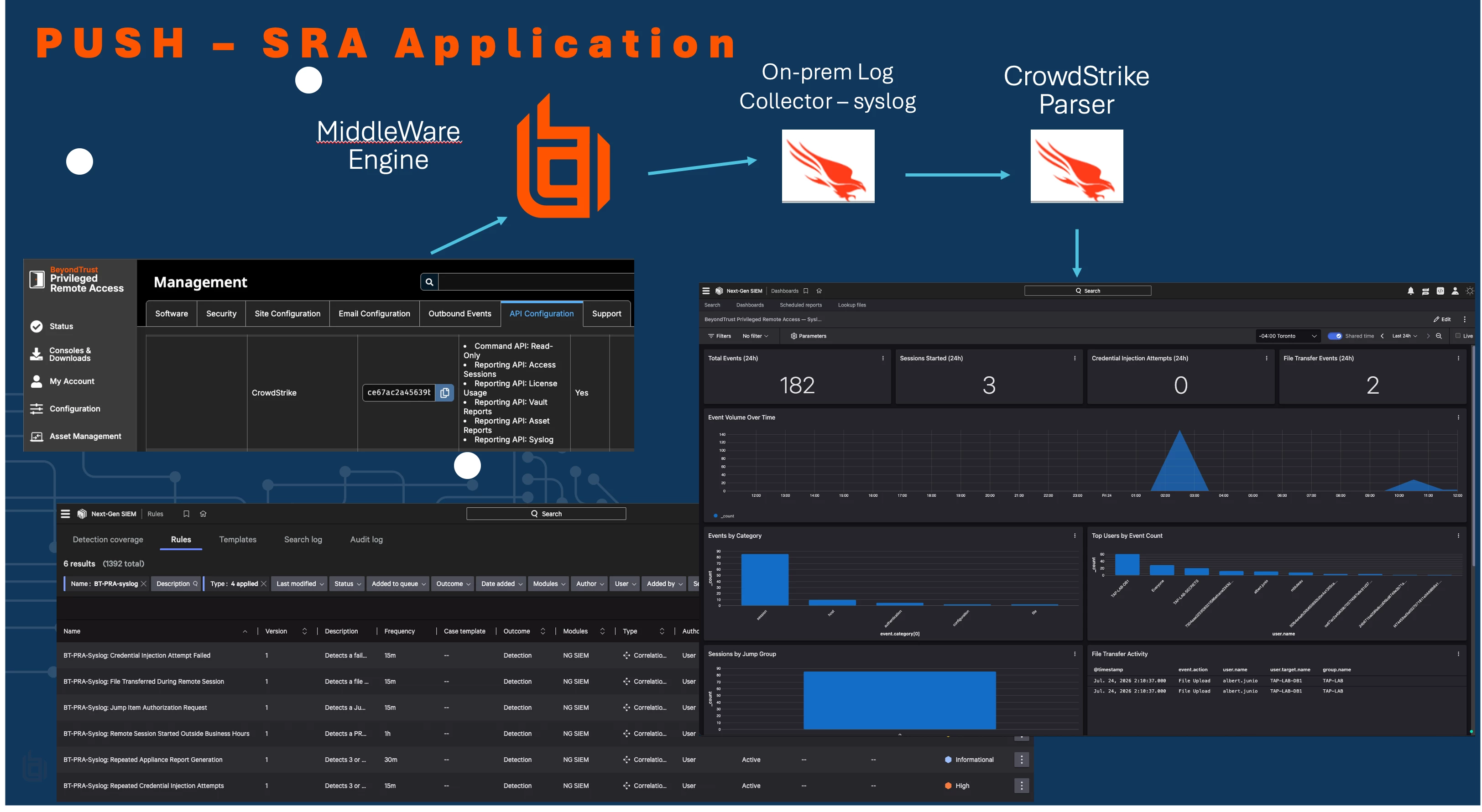
Task: Click the stacked messages icon beside the bell
Action: click(1425, 291)
